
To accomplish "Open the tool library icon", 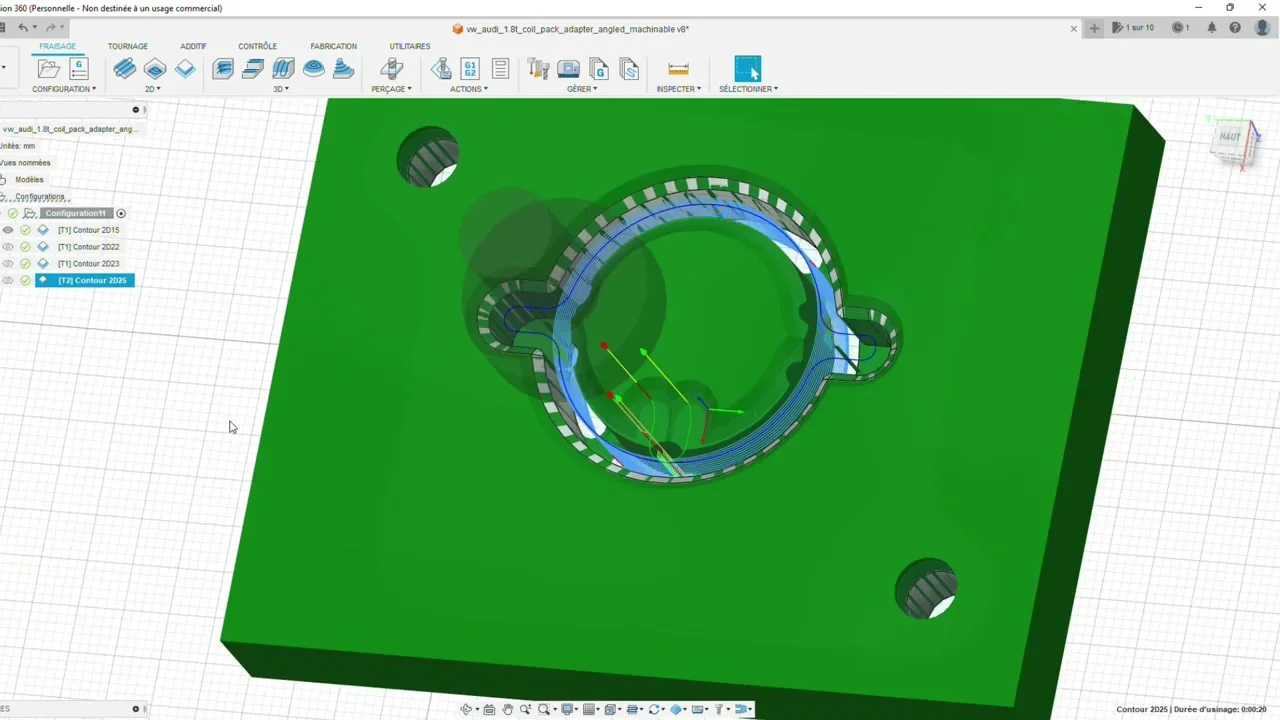I will pos(538,69).
